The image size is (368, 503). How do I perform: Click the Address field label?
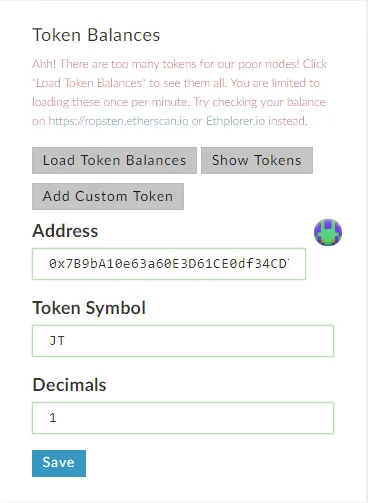click(65, 231)
